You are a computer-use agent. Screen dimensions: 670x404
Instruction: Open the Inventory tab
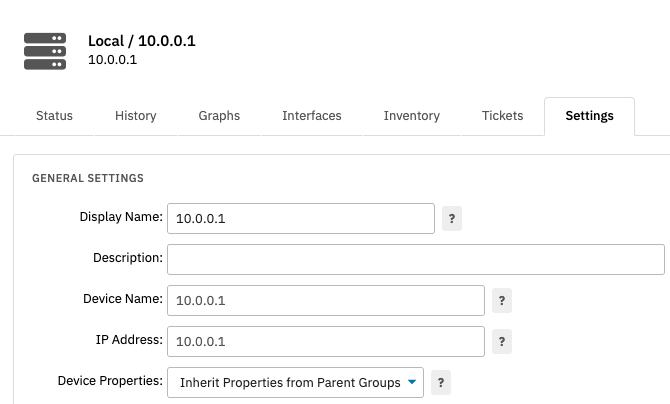pyautogui.click(x=412, y=116)
